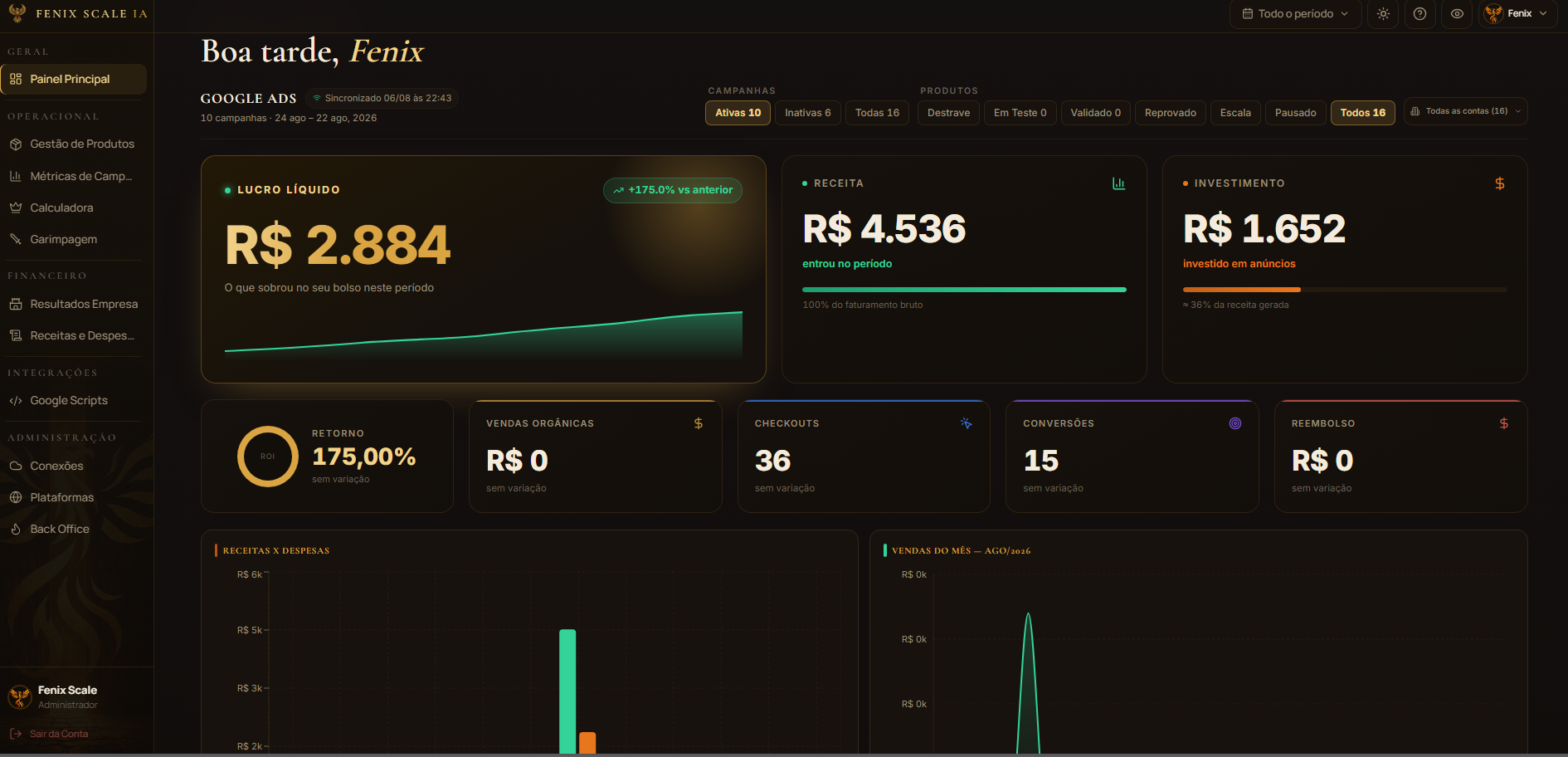Viewport: 1568px width, 757px height.
Task: Filter products by Reprovado
Action: (1171, 113)
